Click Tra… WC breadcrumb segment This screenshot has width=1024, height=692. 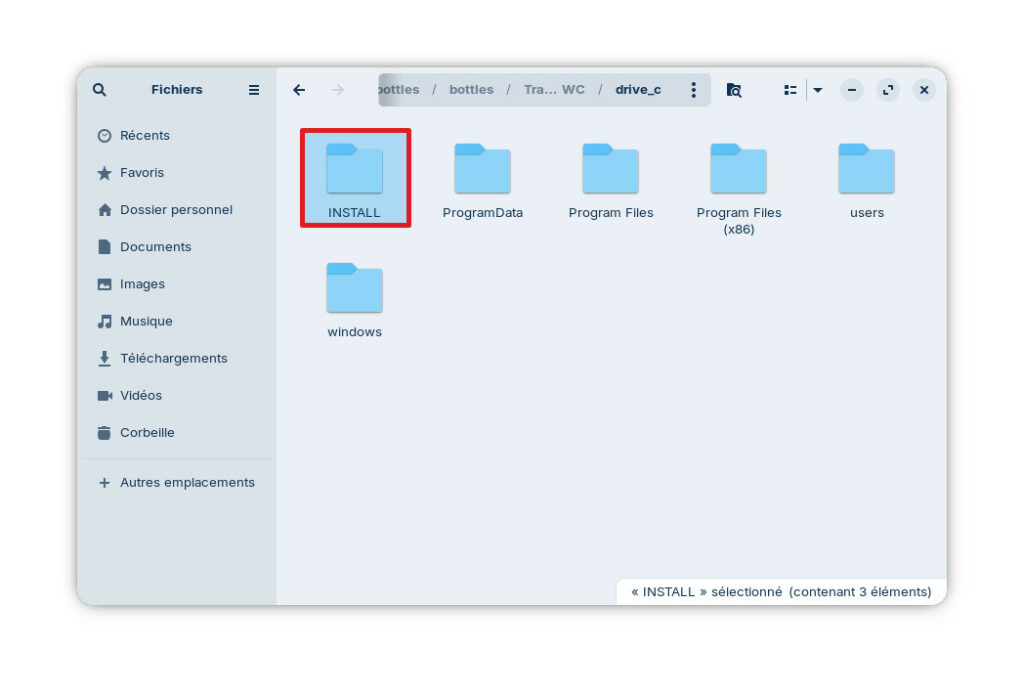tap(554, 90)
